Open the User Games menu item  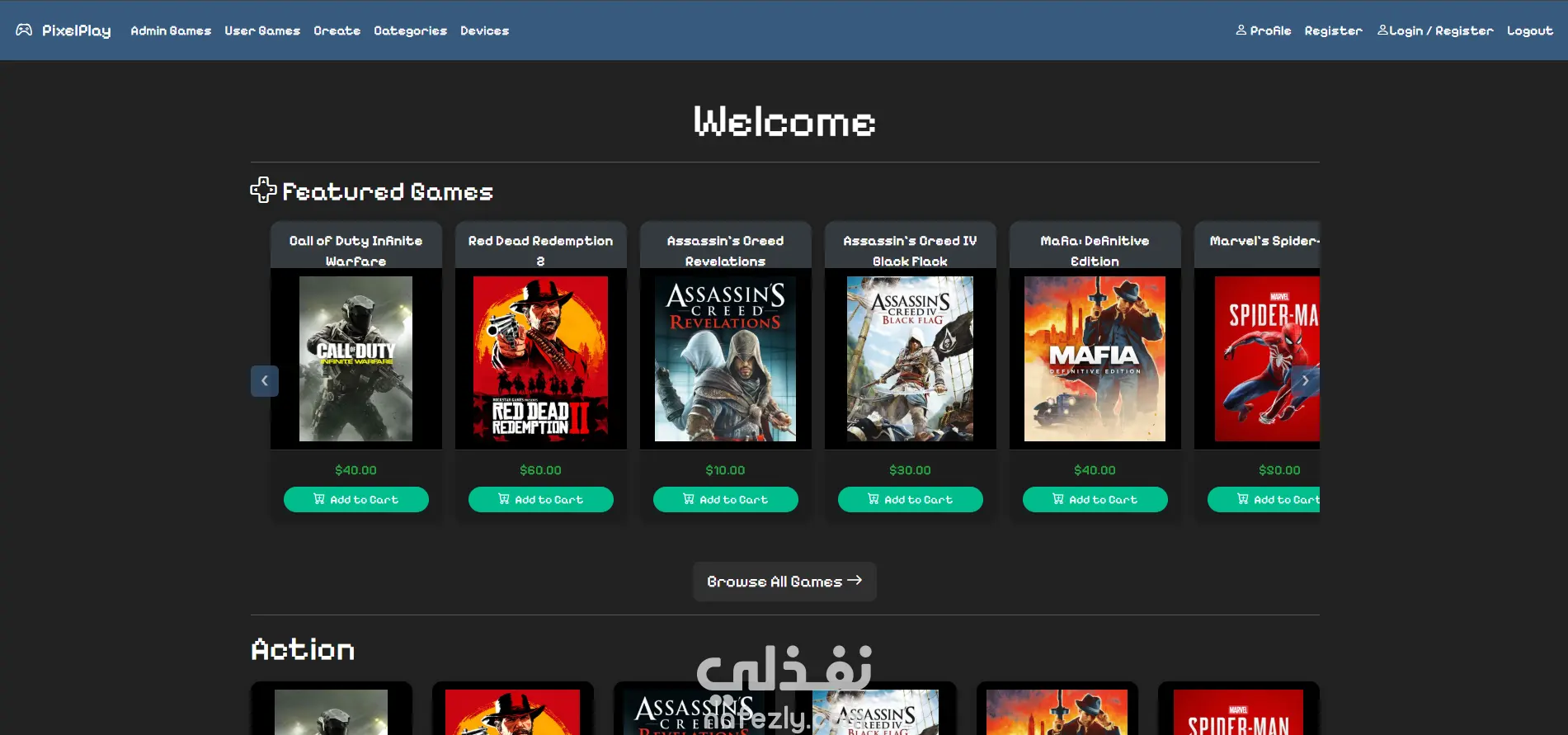tap(262, 31)
